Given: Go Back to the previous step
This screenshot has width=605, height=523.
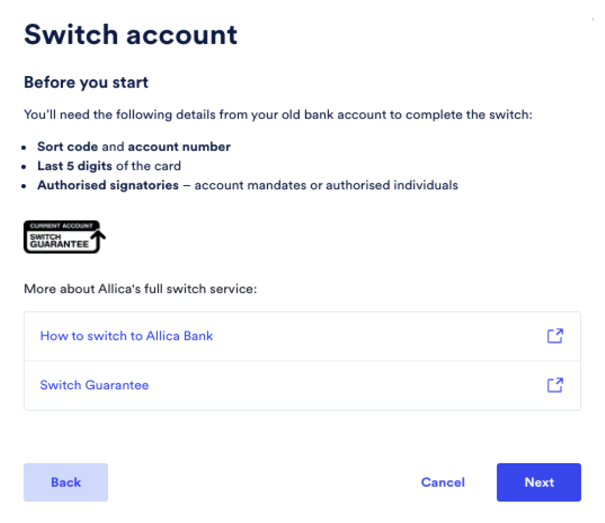Looking at the screenshot, I should (x=66, y=482).
